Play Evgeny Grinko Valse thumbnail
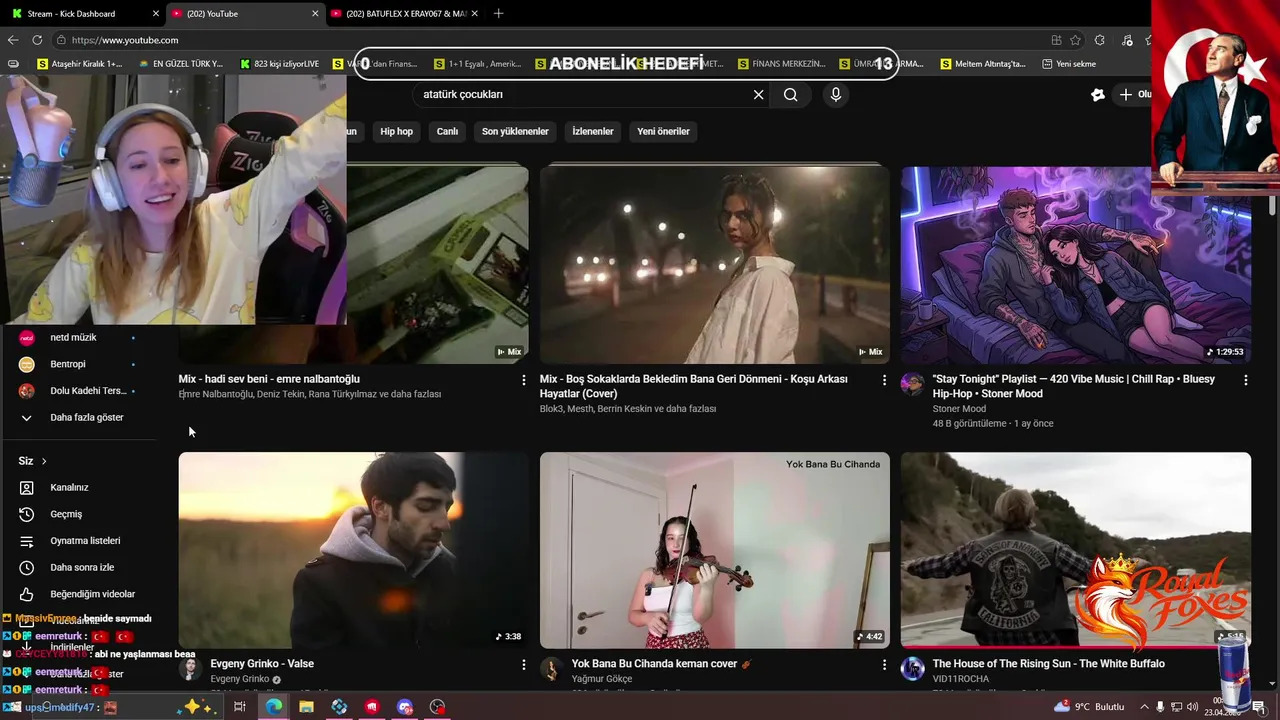The width and height of the screenshot is (1280, 720). (353, 550)
